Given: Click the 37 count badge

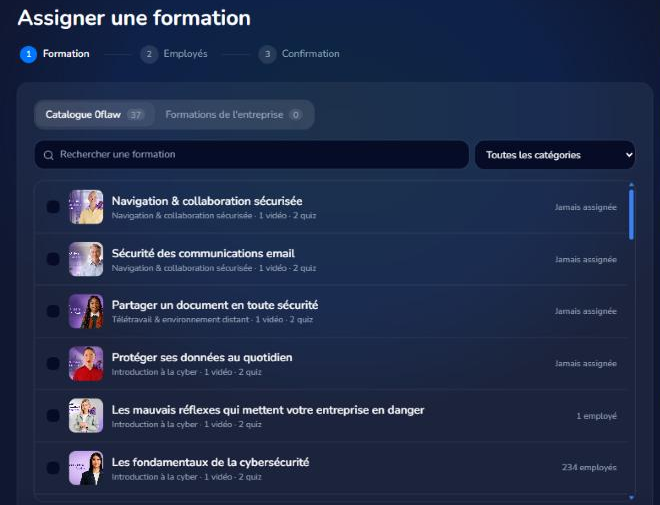Looking at the screenshot, I should [136, 114].
